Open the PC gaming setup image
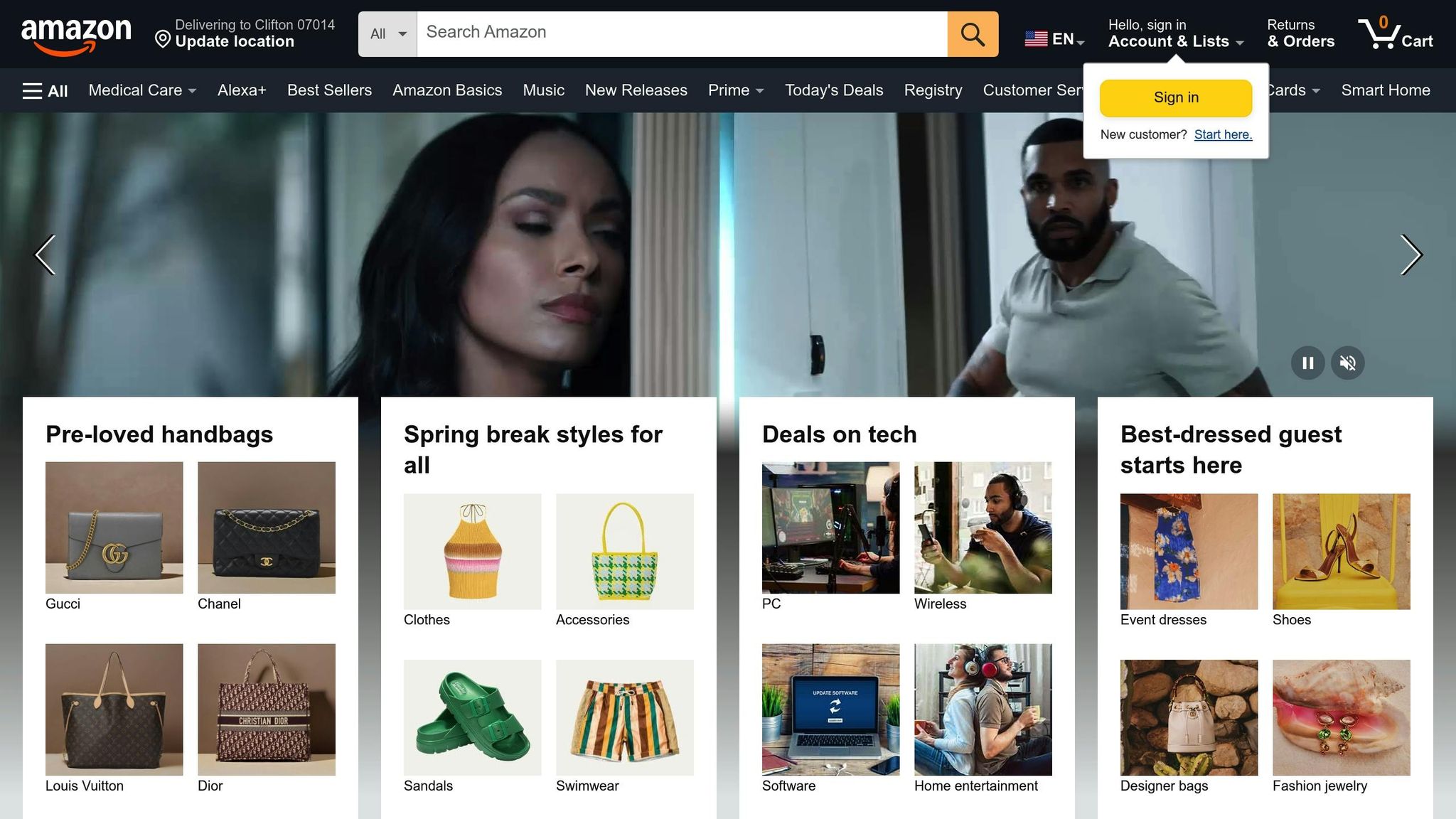Viewport: 1456px width, 819px height. 831,528
